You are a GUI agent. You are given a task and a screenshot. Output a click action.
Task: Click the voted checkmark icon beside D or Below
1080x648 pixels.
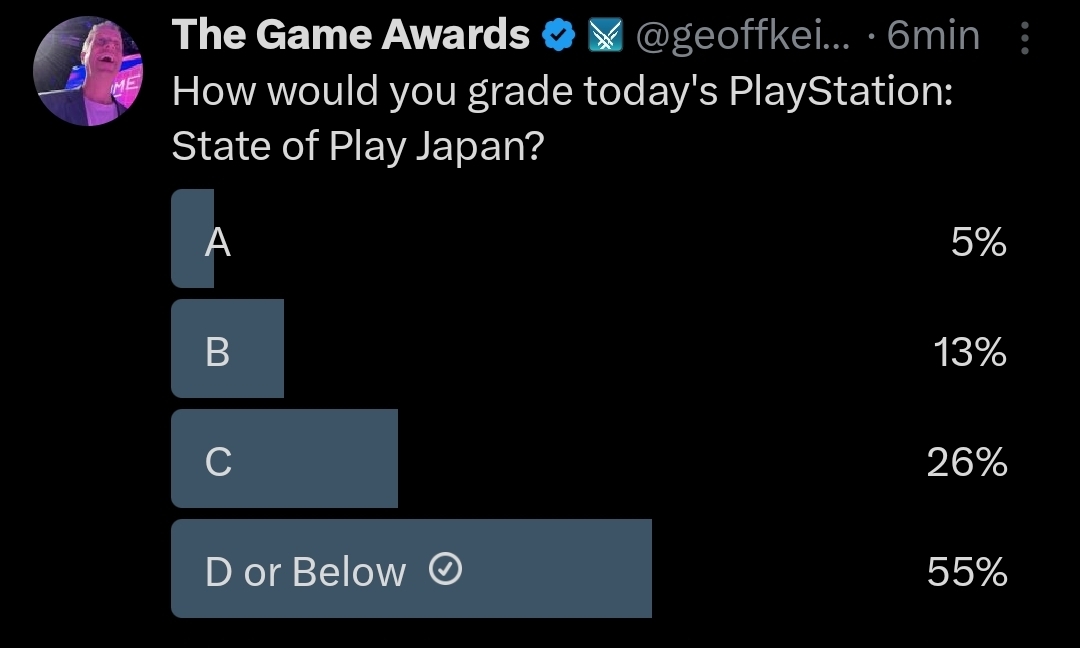(445, 570)
